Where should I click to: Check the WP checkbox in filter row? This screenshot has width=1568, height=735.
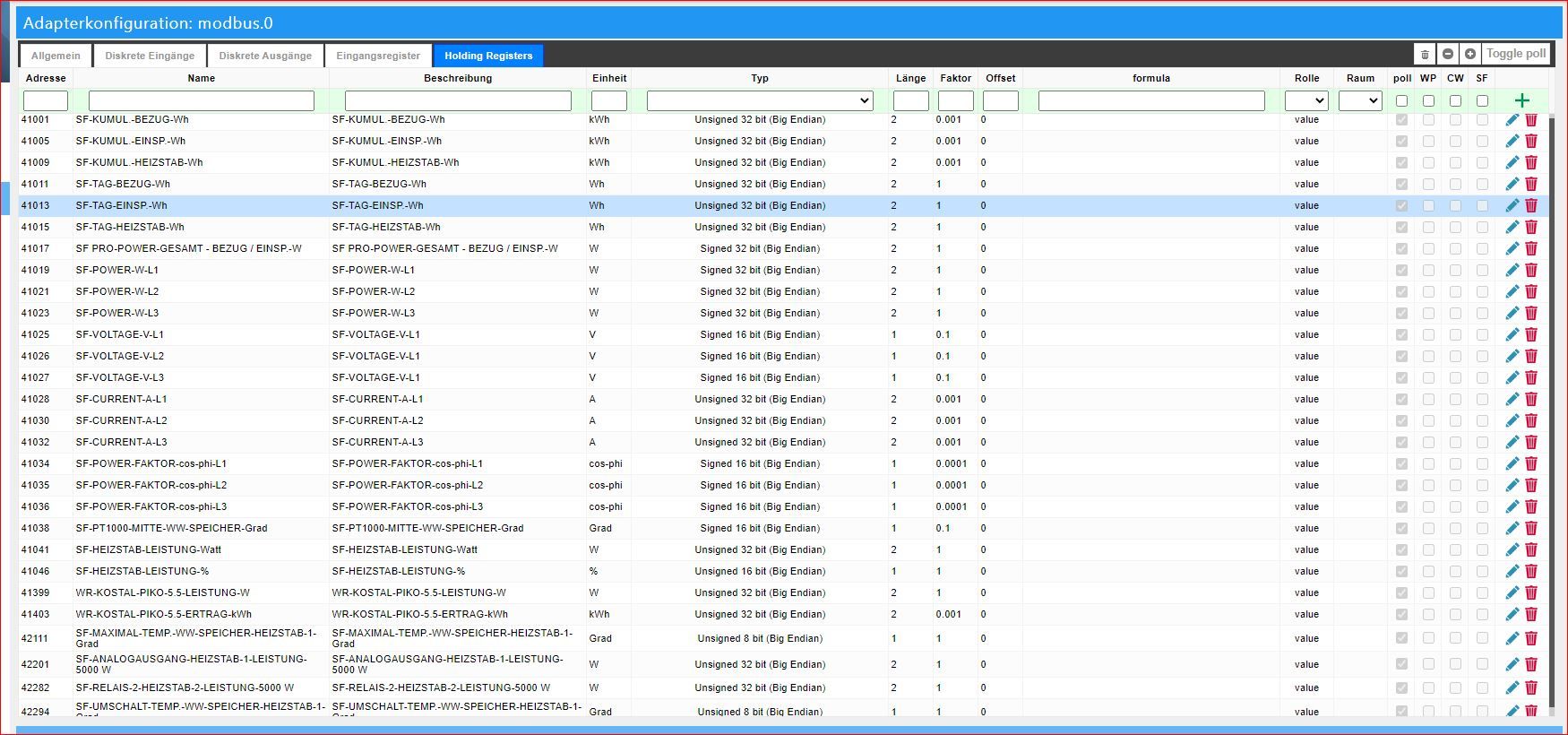(x=1428, y=100)
